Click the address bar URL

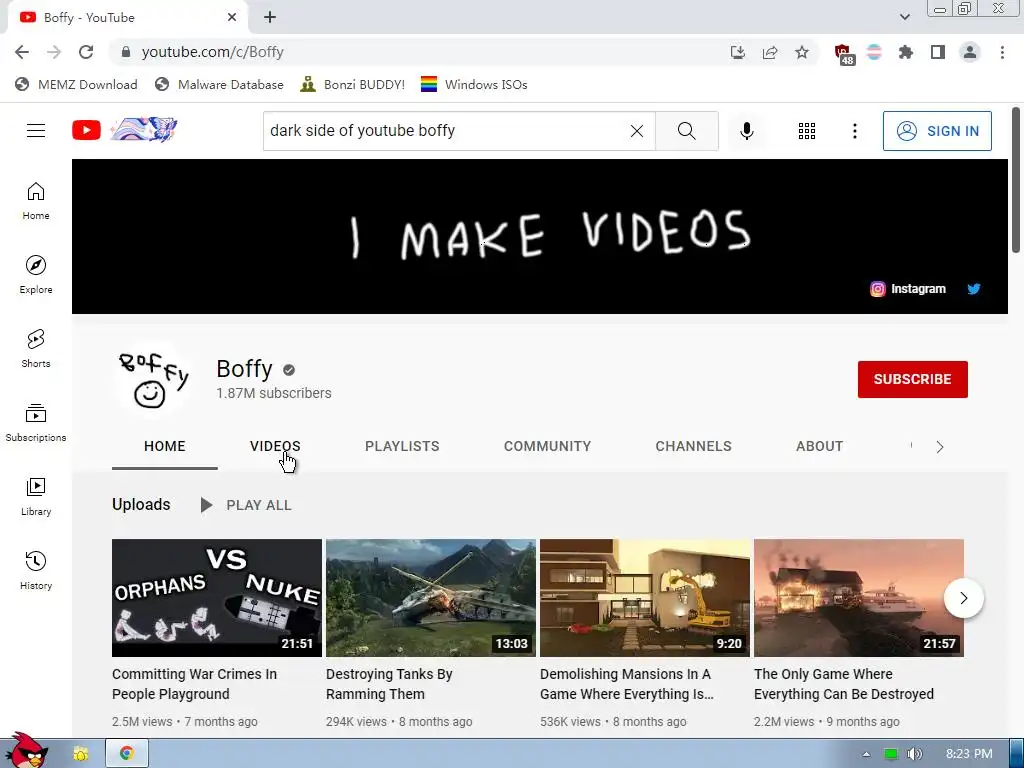coord(213,52)
